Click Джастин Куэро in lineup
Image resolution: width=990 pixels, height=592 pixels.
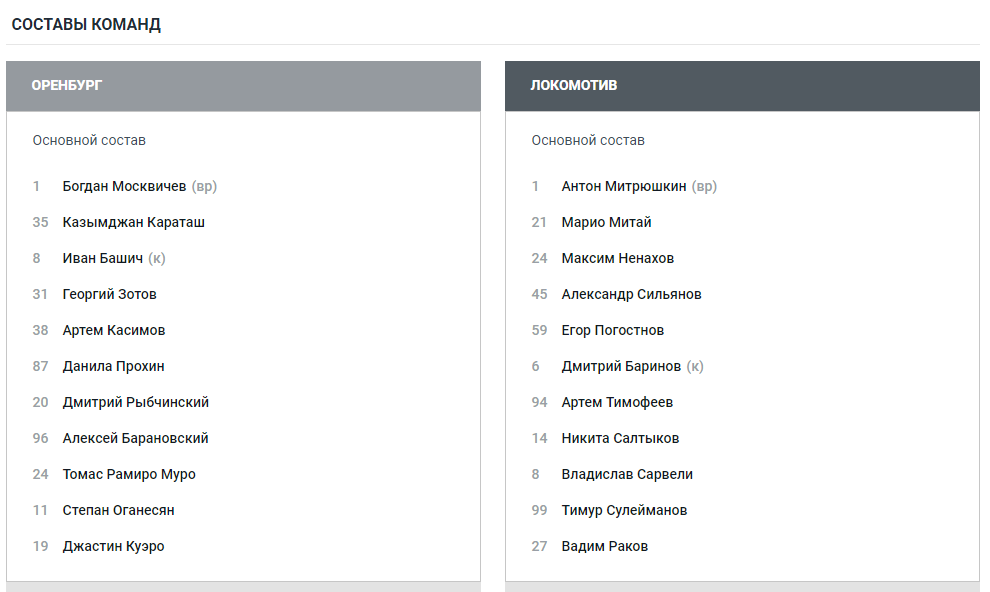coord(113,546)
